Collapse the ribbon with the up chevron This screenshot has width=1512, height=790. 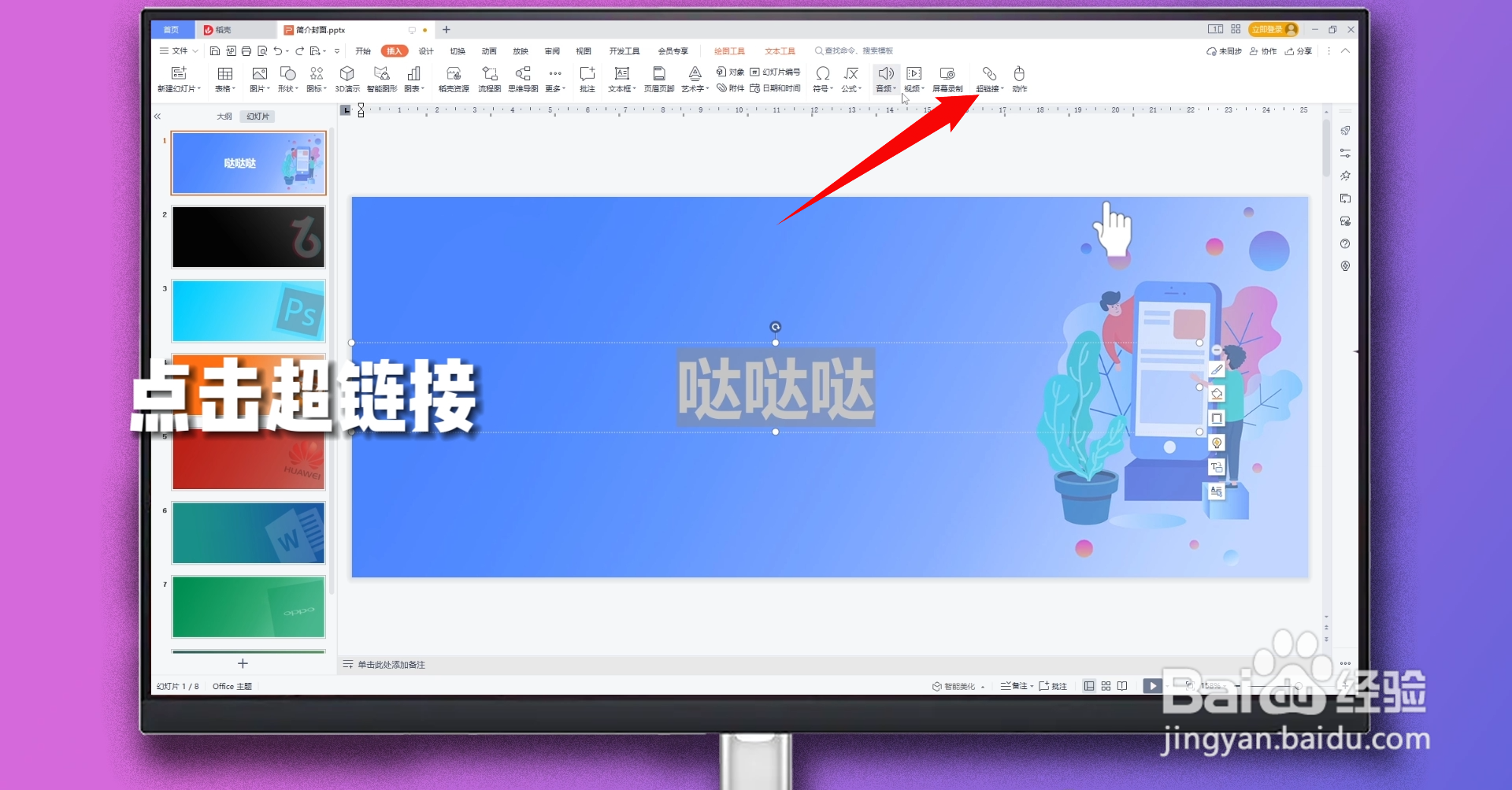(1345, 51)
